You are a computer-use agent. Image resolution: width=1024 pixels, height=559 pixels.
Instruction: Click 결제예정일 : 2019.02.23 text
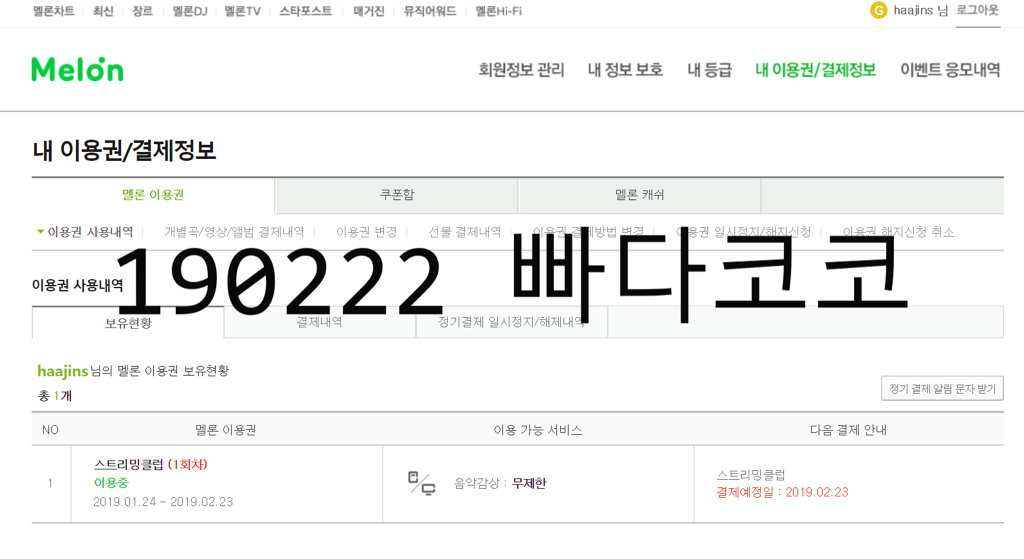point(782,492)
